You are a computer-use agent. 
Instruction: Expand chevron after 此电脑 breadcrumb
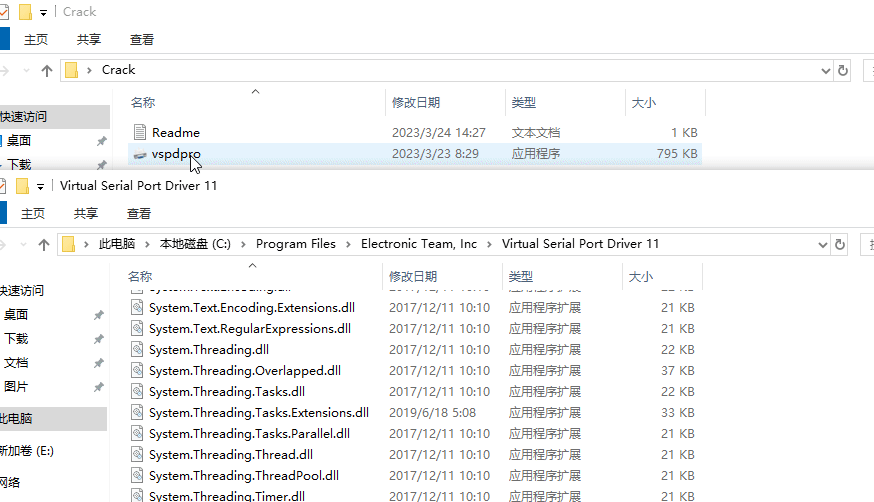click(147, 245)
